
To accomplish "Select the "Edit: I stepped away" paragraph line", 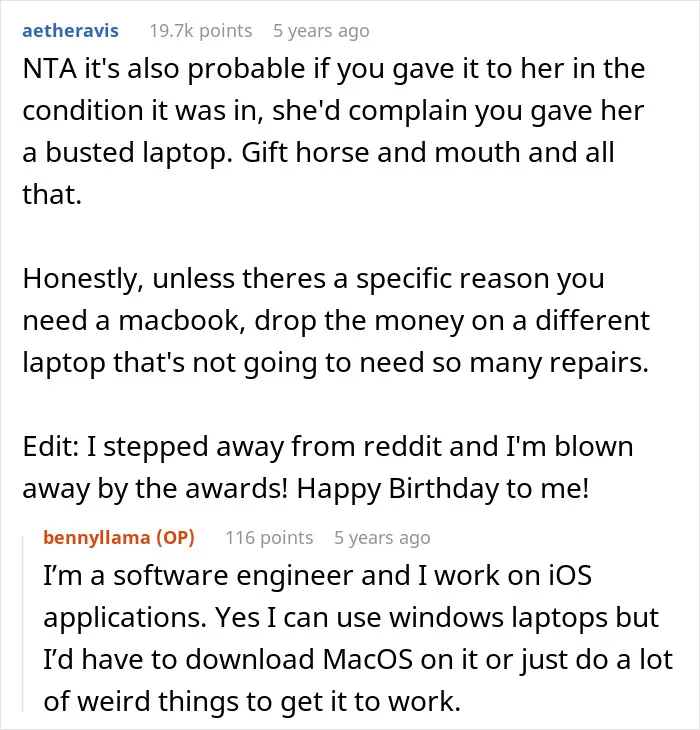I will (x=328, y=446).
